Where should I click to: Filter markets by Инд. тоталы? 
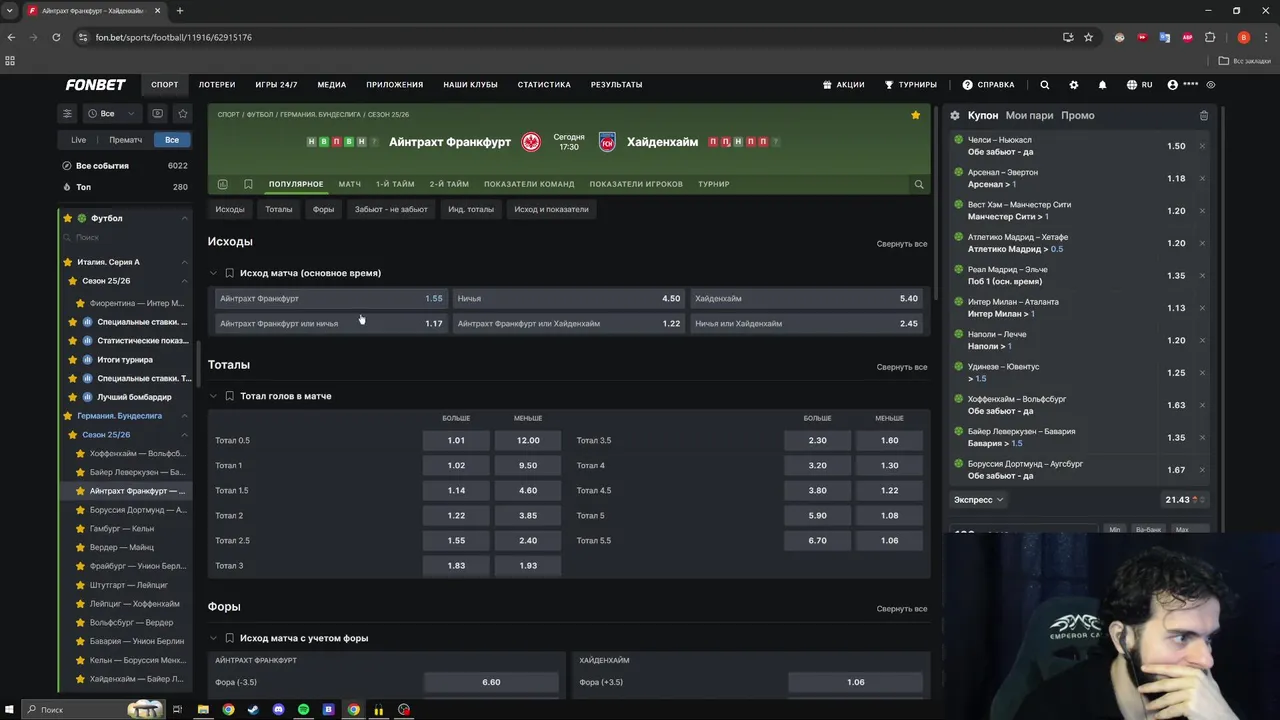(471, 209)
